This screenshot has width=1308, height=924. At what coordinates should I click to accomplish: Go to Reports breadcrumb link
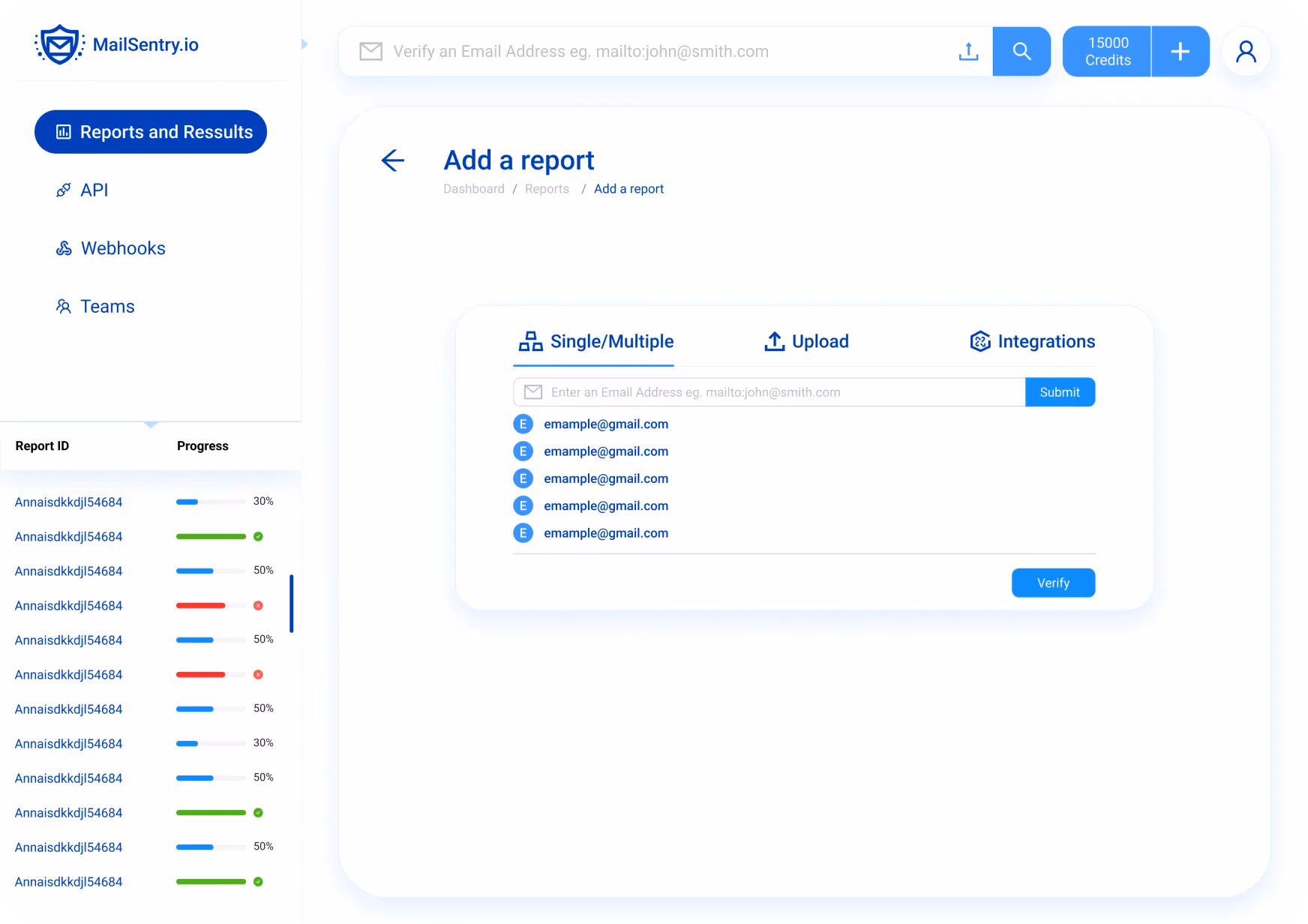click(x=547, y=189)
